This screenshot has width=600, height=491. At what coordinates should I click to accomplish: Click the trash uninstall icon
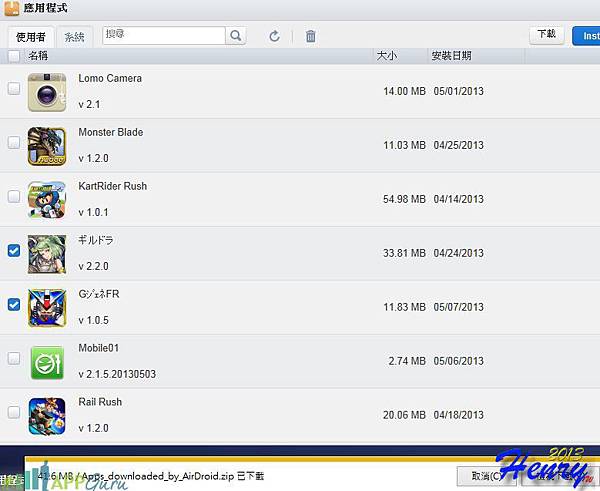(x=311, y=36)
